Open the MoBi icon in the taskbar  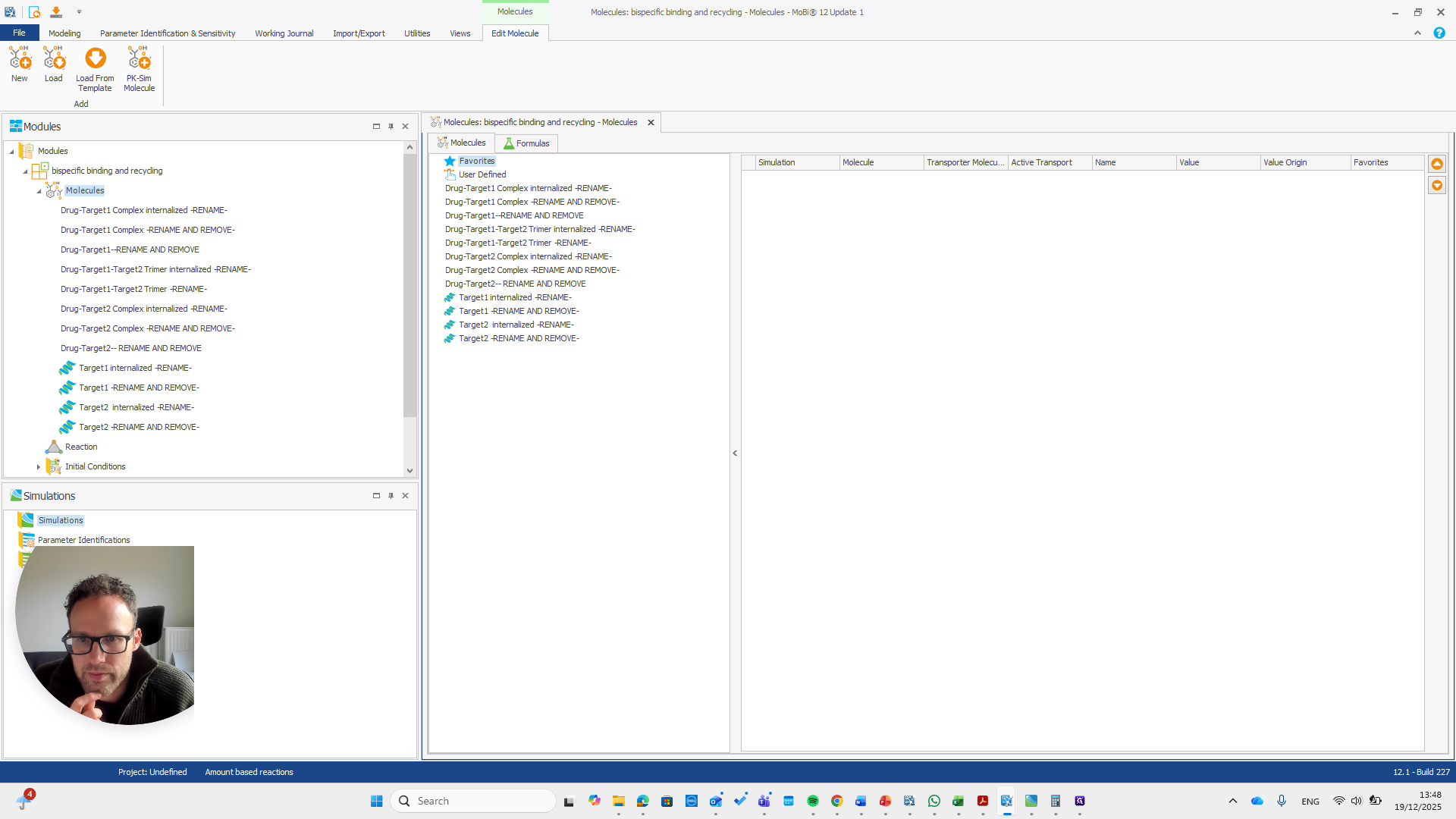(1006, 800)
